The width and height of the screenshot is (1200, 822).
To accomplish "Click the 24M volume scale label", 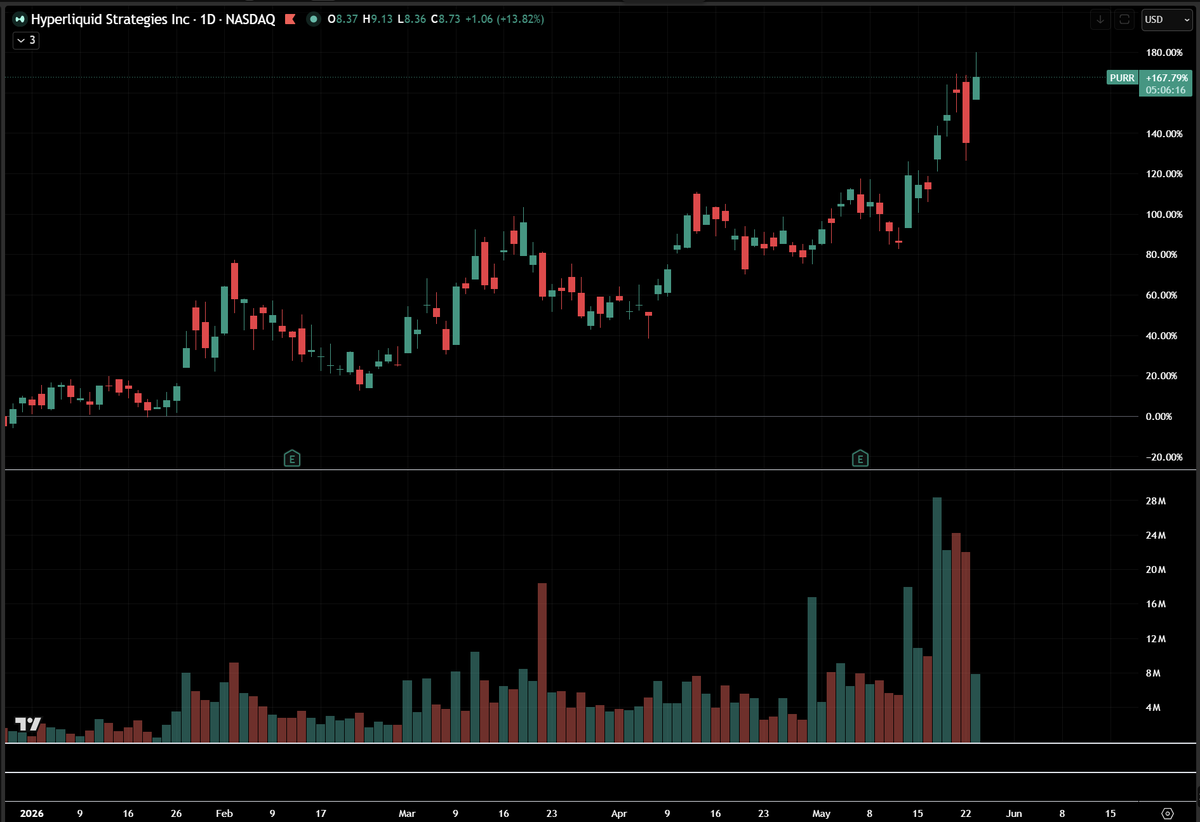I will pos(1155,536).
